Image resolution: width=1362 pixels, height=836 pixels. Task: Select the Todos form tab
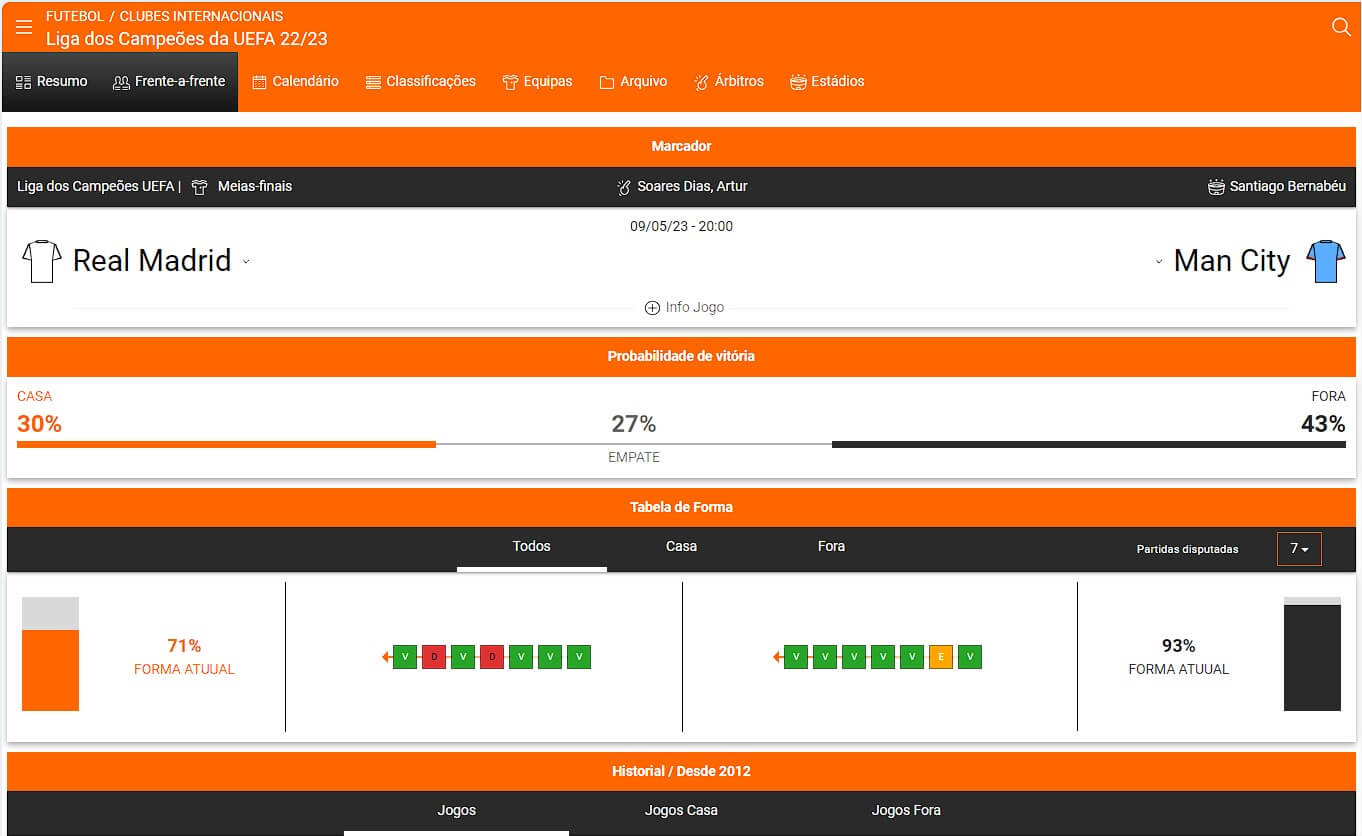532,547
